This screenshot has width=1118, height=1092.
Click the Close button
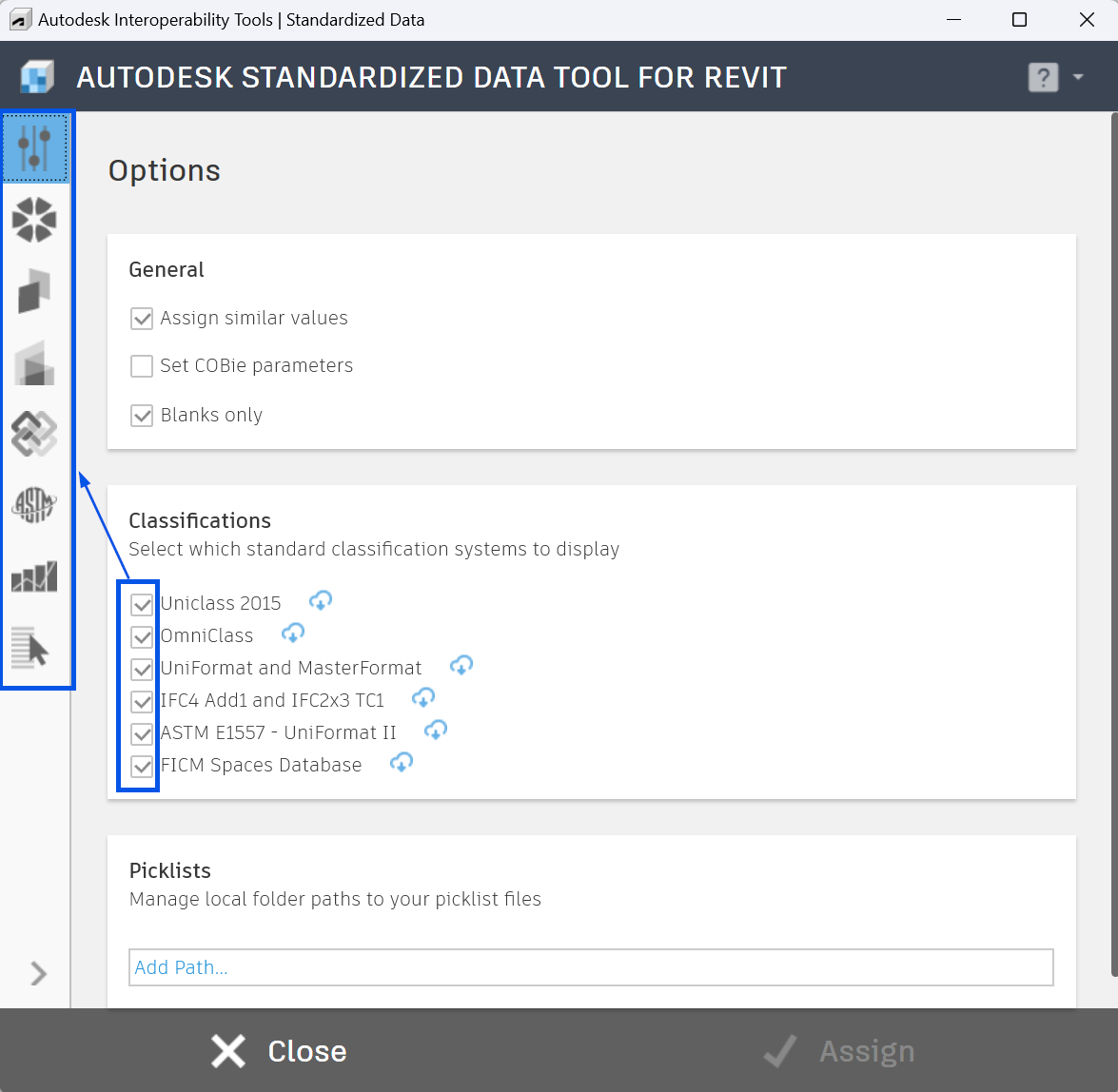279,1051
